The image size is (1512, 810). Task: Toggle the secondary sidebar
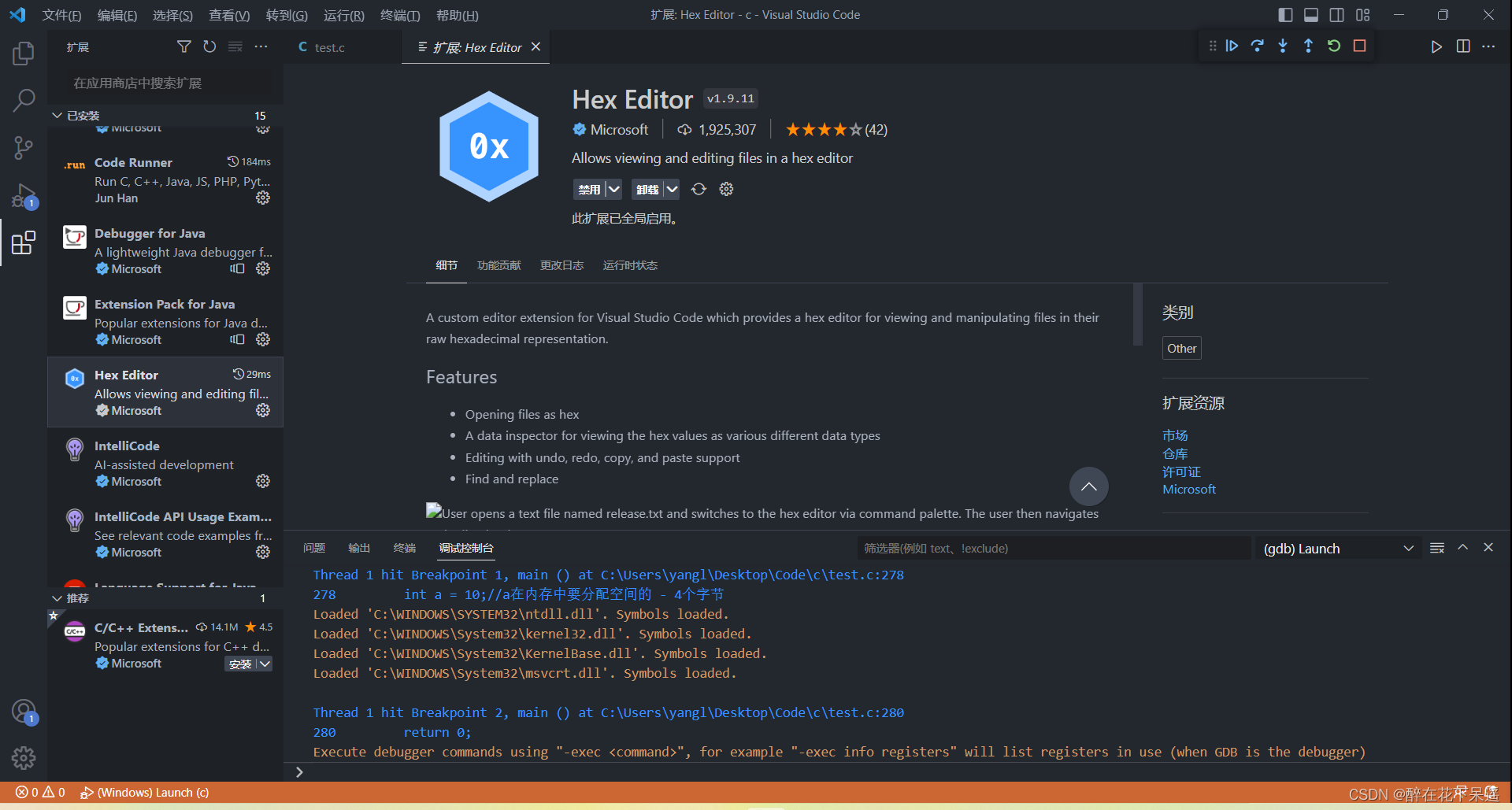coord(1336,14)
